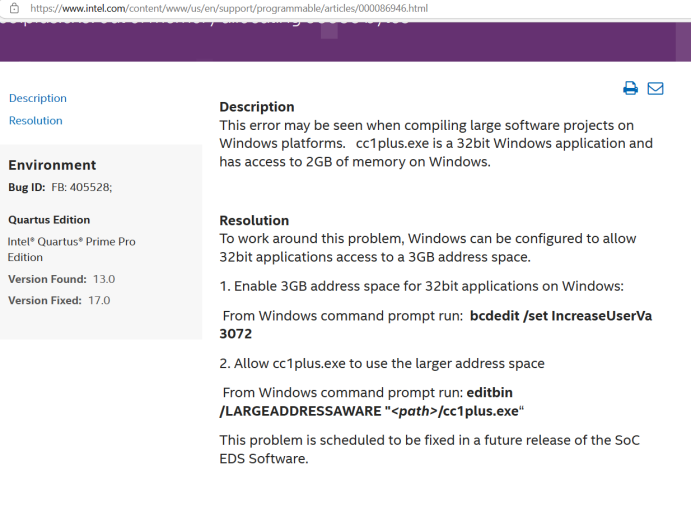Click the bold Description heading
691x507 pixels.
(x=257, y=107)
